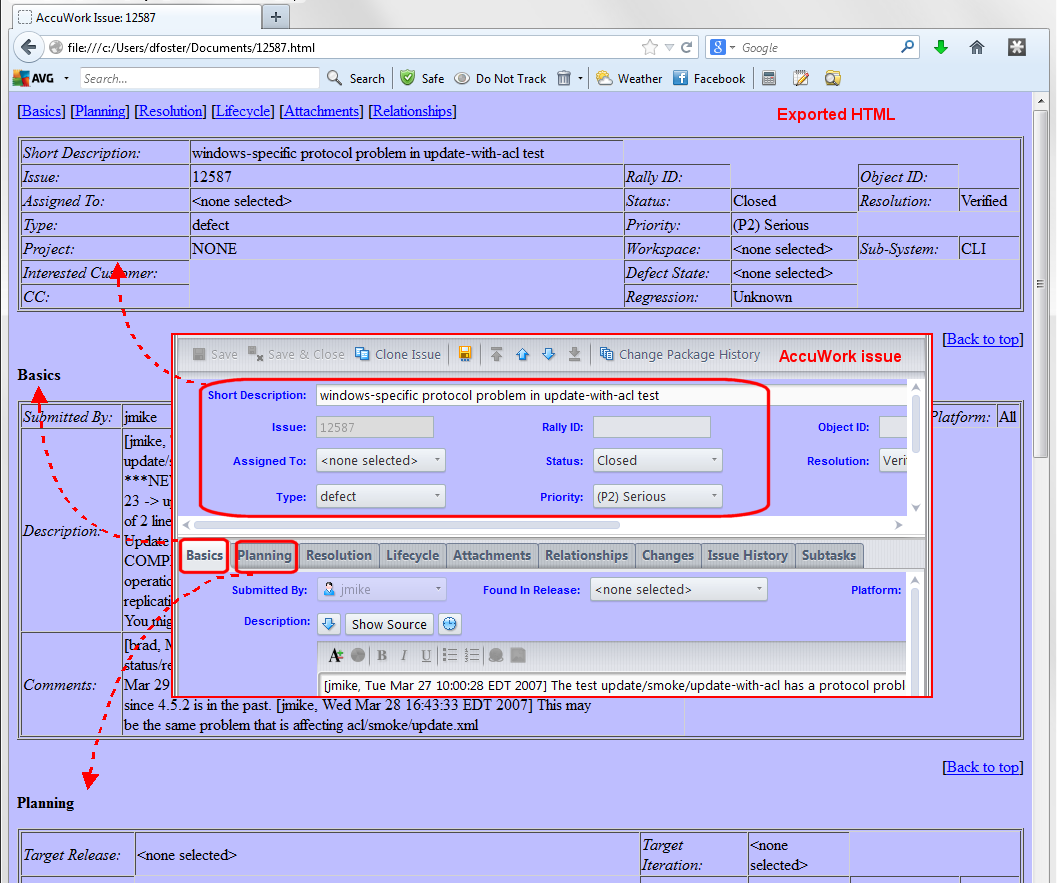Click inside the AVG Search text field

tap(198, 78)
